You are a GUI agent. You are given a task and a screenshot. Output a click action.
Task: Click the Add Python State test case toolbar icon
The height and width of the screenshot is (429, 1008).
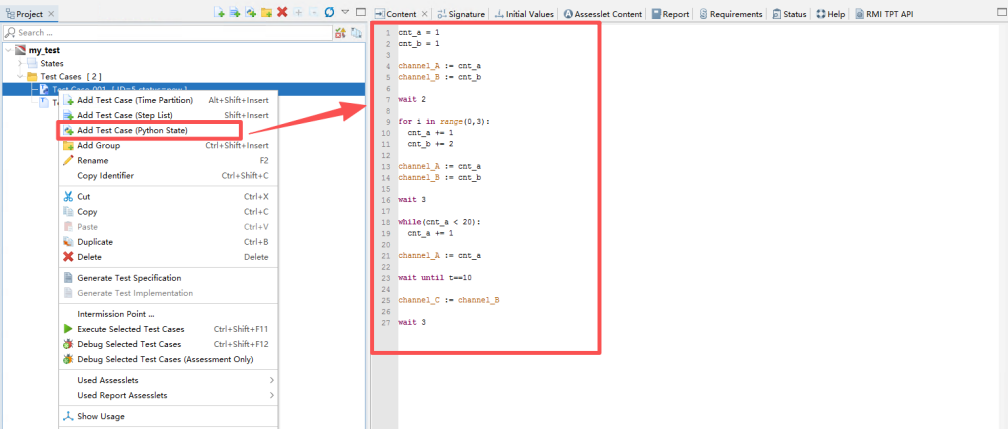coord(251,13)
